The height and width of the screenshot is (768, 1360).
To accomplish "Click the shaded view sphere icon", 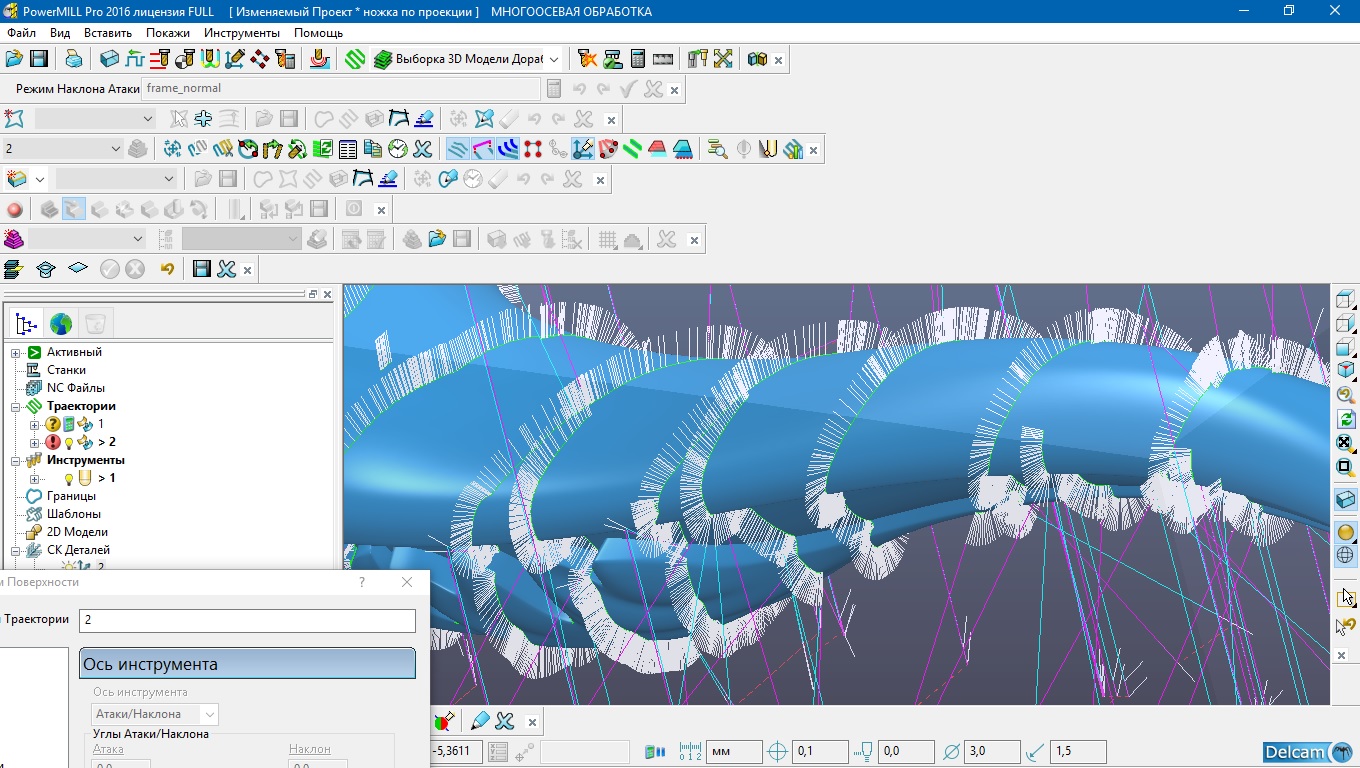I will coord(1345,532).
